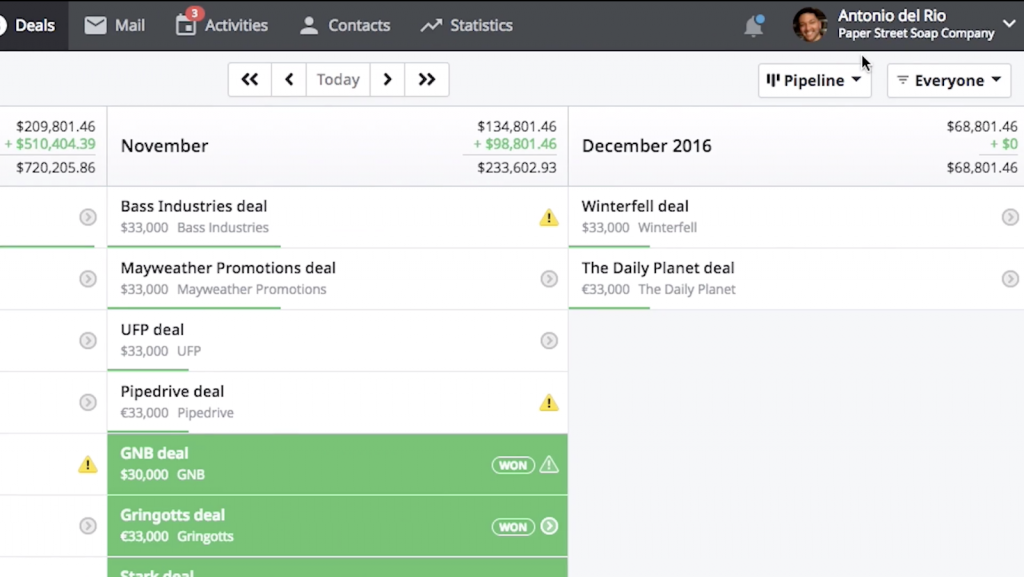Click the warning icon on Bass Industries deal
The width and height of the screenshot is (1024, 577).
point(549,217)
